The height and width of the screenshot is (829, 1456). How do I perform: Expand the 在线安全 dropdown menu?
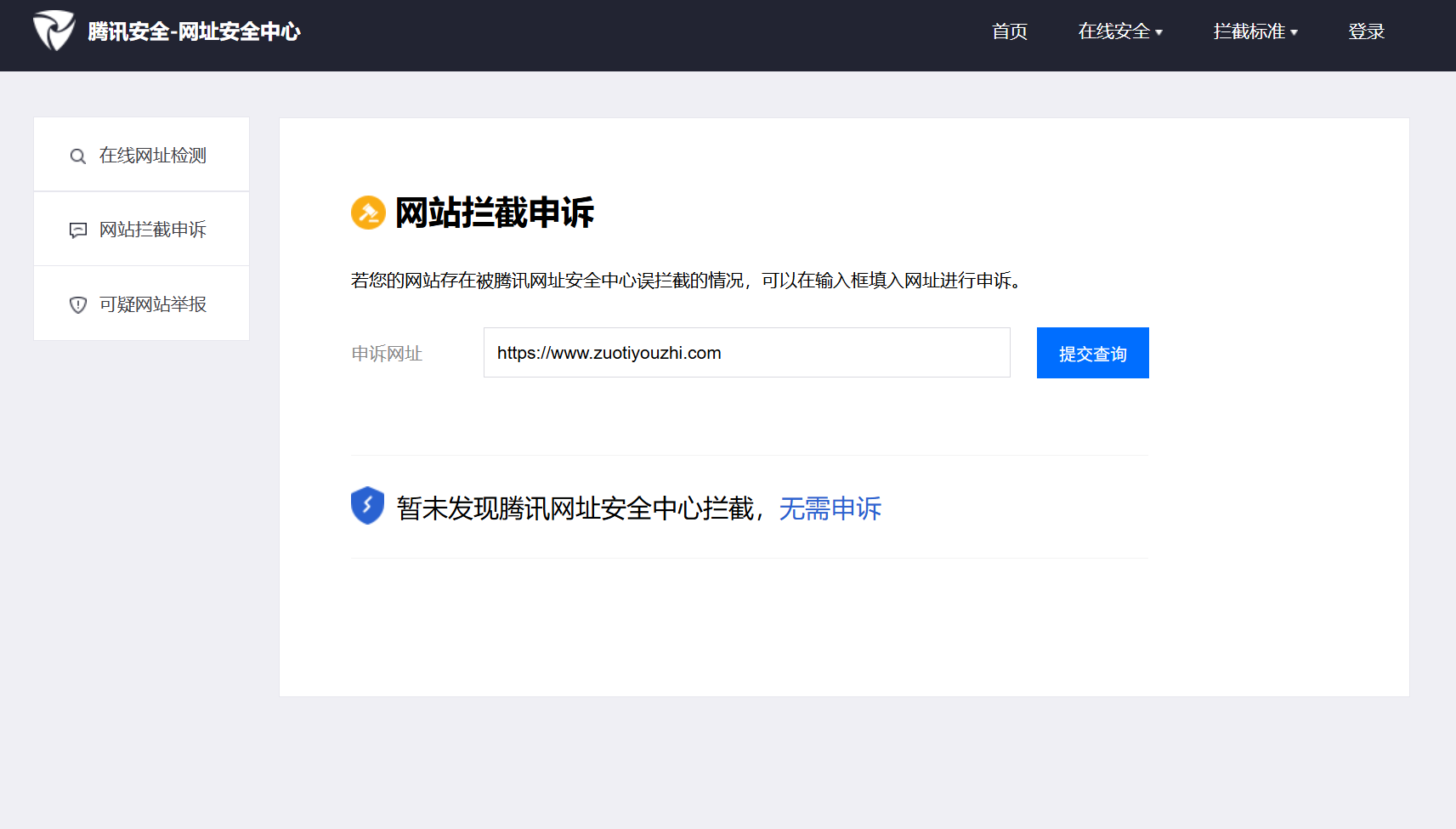pos(1120,31)
